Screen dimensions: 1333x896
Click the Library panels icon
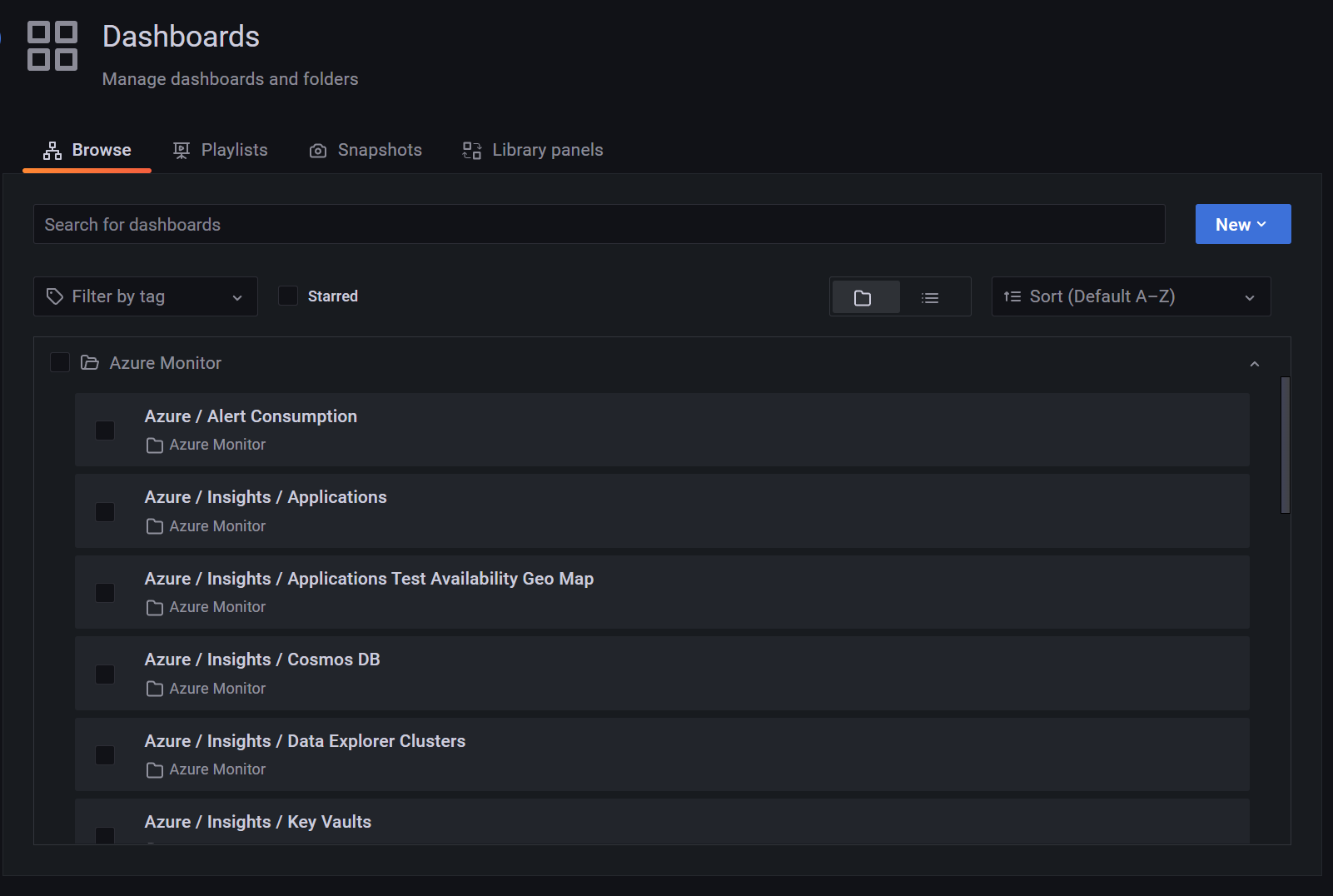[472, 151]
